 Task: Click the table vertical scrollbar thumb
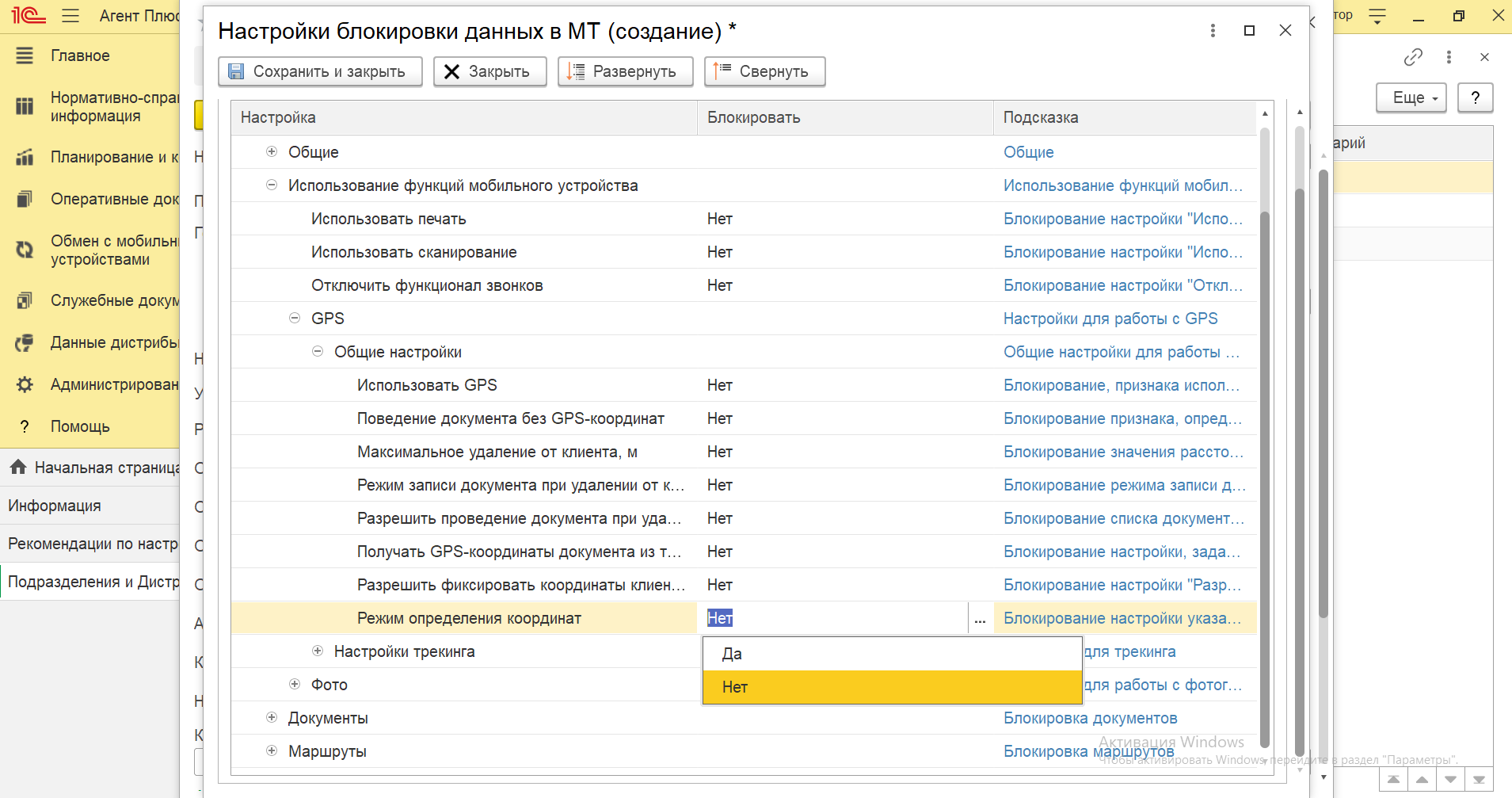[x=1265, y=479]
